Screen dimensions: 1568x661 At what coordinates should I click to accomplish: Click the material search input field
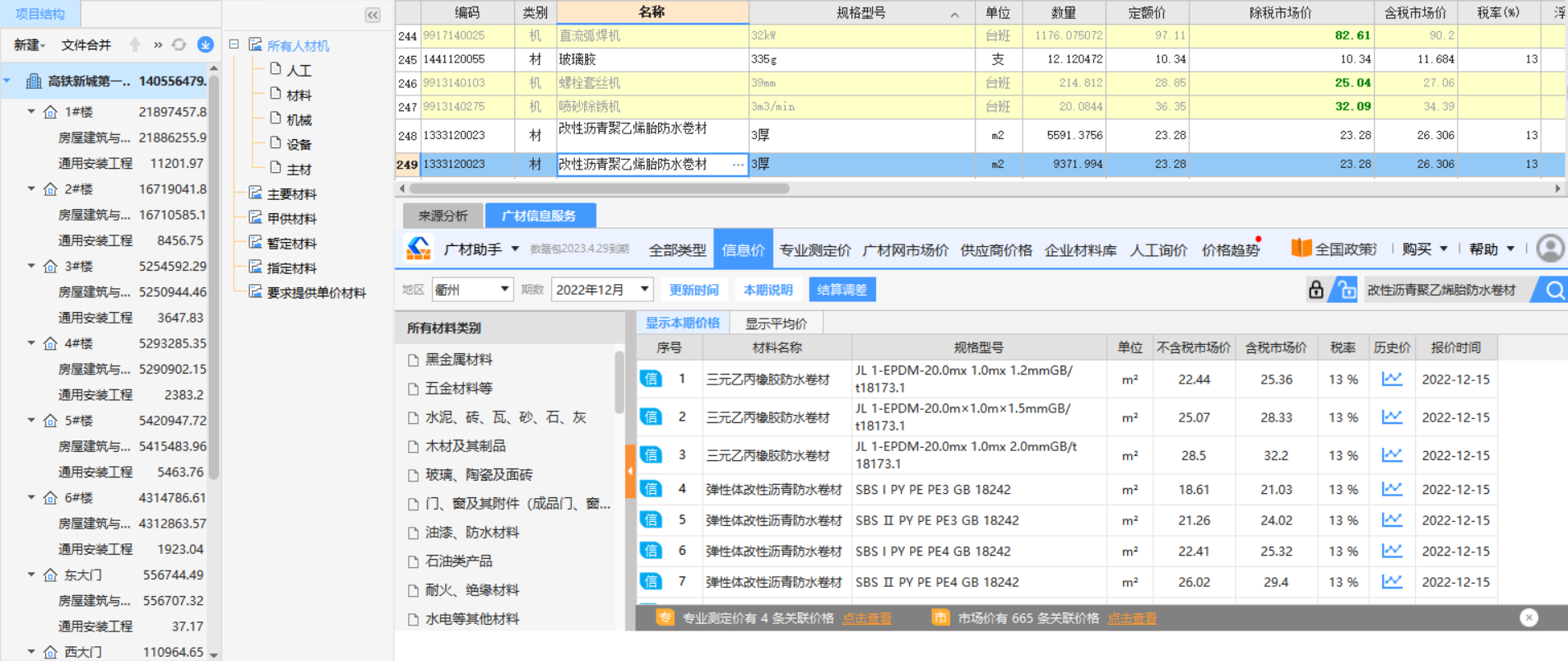[x=1445, y=290]
